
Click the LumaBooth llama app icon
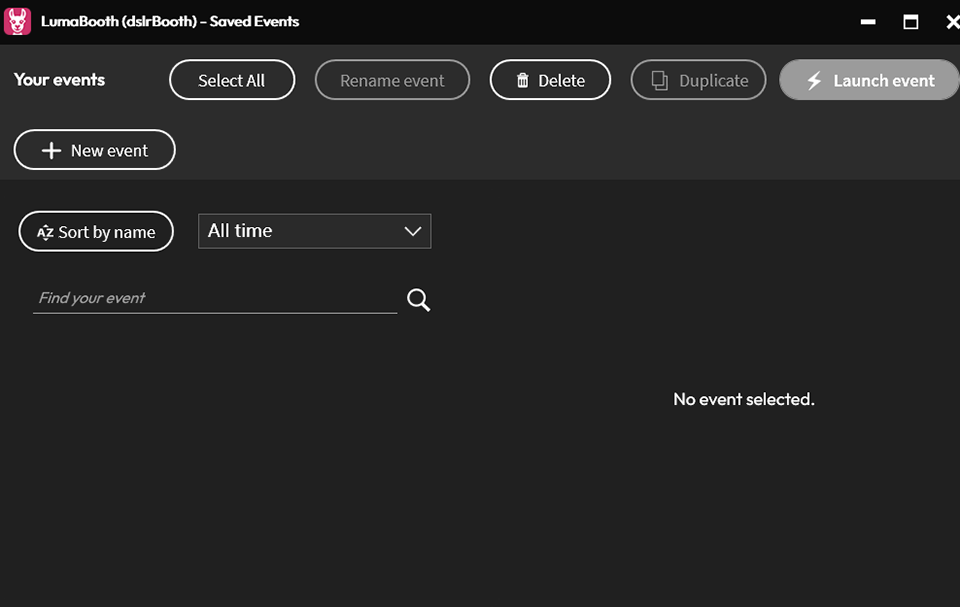tap(17, 21)
